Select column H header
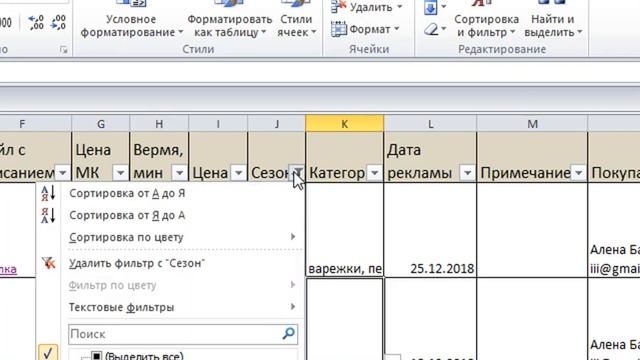The width and height of the screenshot is (640, 360). point(159,124)
